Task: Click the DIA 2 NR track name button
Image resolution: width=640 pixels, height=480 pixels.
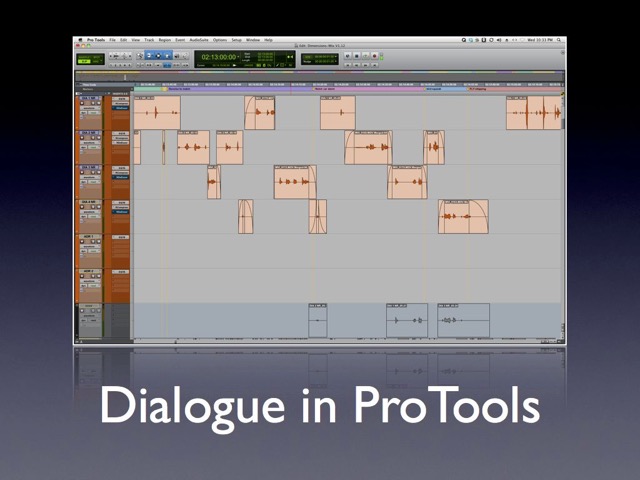Action: point(89,133)
